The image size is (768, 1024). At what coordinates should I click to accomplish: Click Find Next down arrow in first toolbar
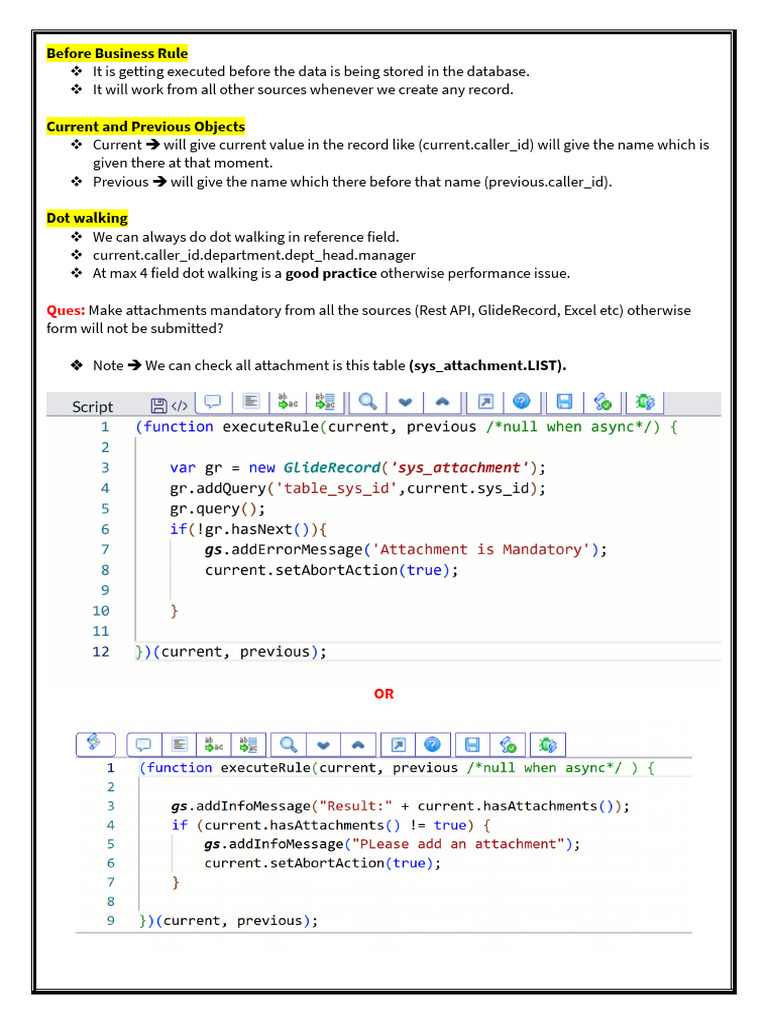pos(405,402)
